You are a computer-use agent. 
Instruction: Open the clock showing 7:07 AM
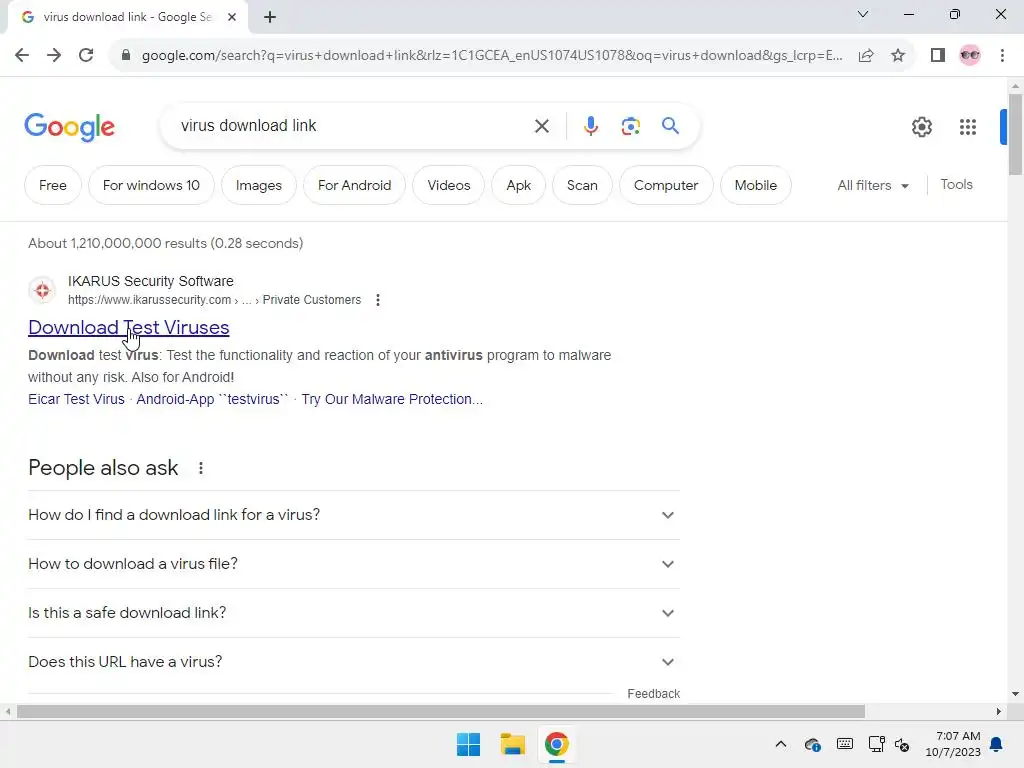[953, 744]
